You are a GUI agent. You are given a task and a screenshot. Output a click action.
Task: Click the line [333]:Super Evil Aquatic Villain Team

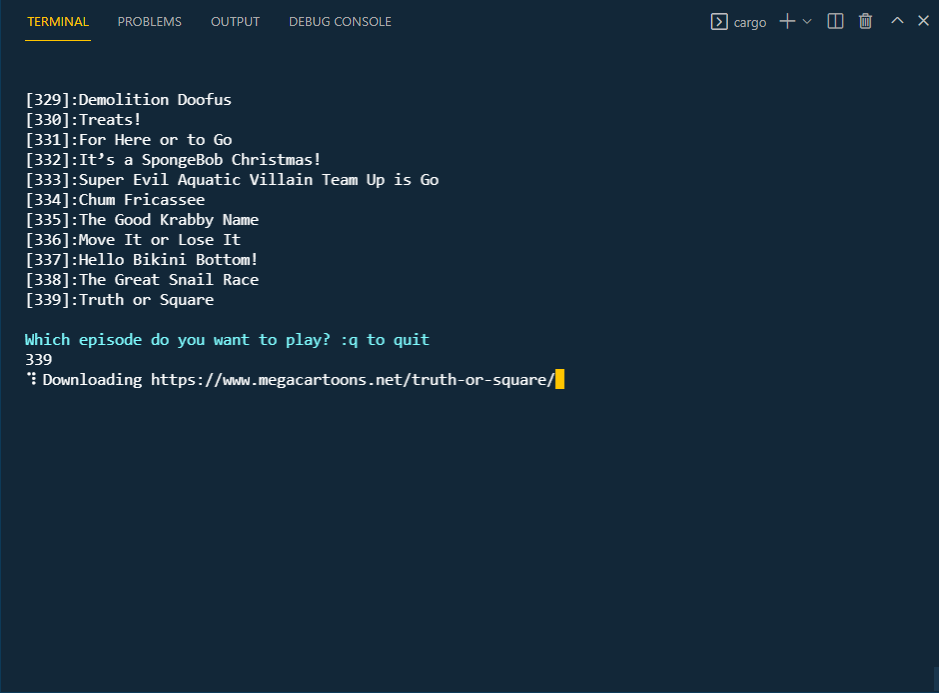coord(232,180)
